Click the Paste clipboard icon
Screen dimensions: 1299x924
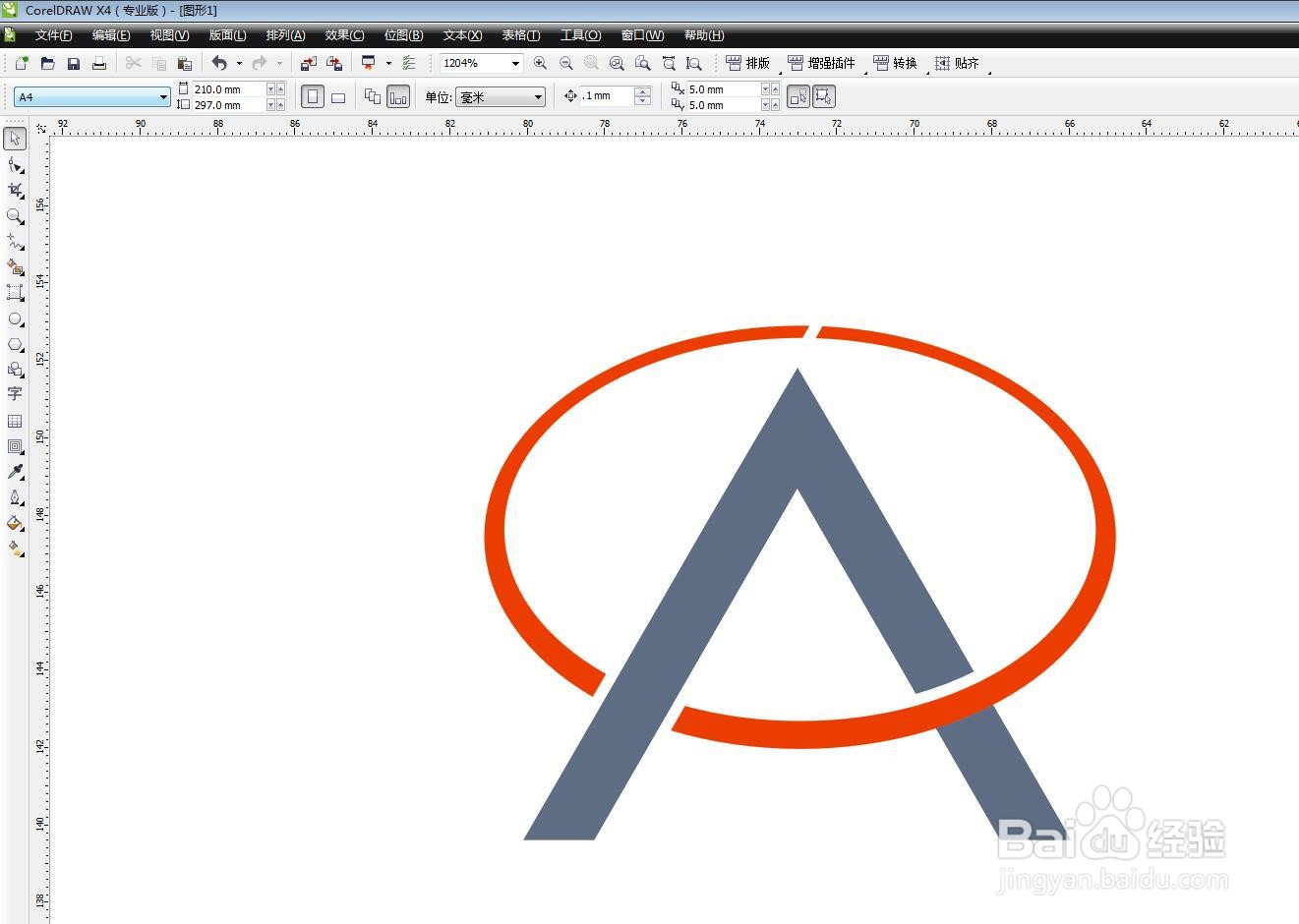184,63
